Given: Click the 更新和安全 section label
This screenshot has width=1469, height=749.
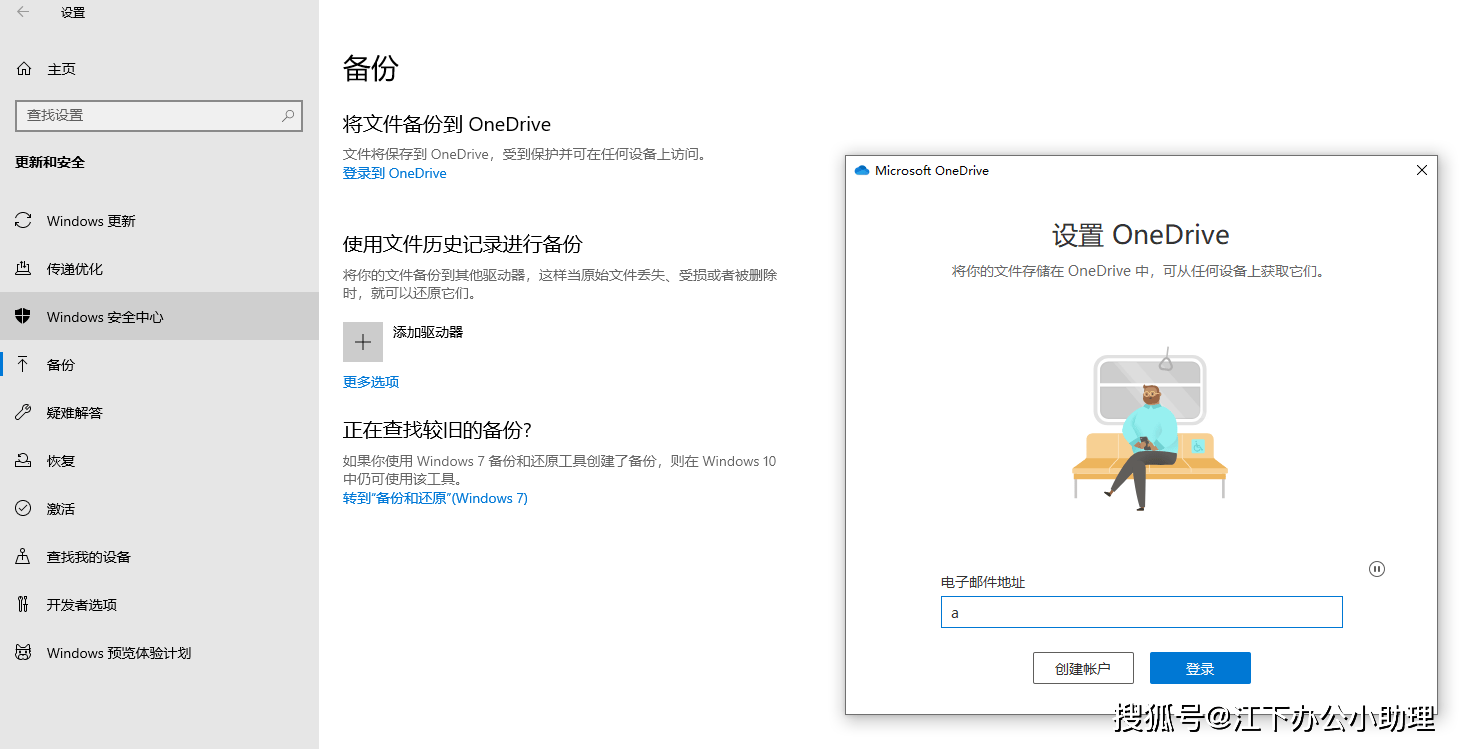Looking at the screenshot, I should click(x=50, y=162).
